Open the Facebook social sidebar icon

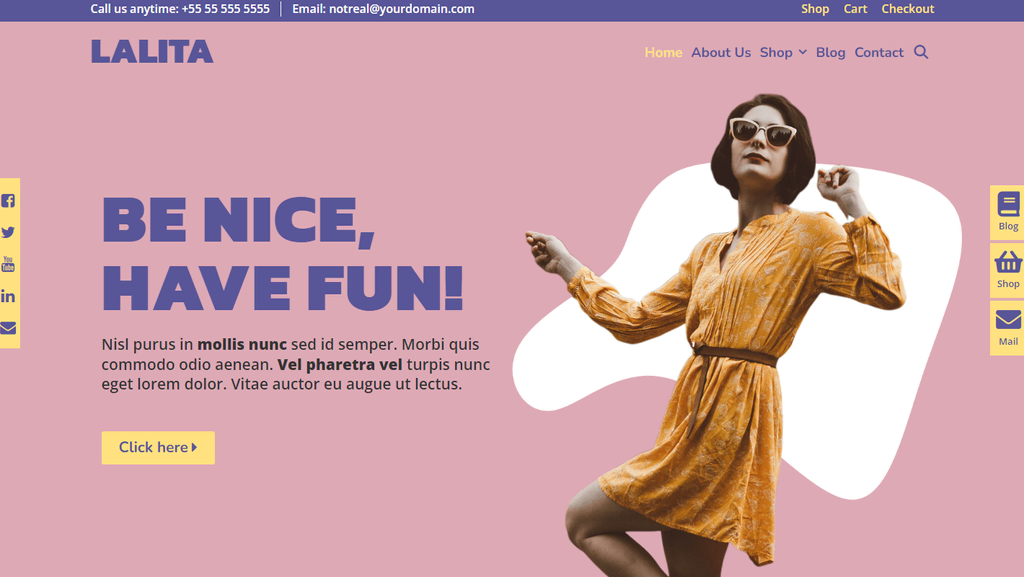click(8, 200)
